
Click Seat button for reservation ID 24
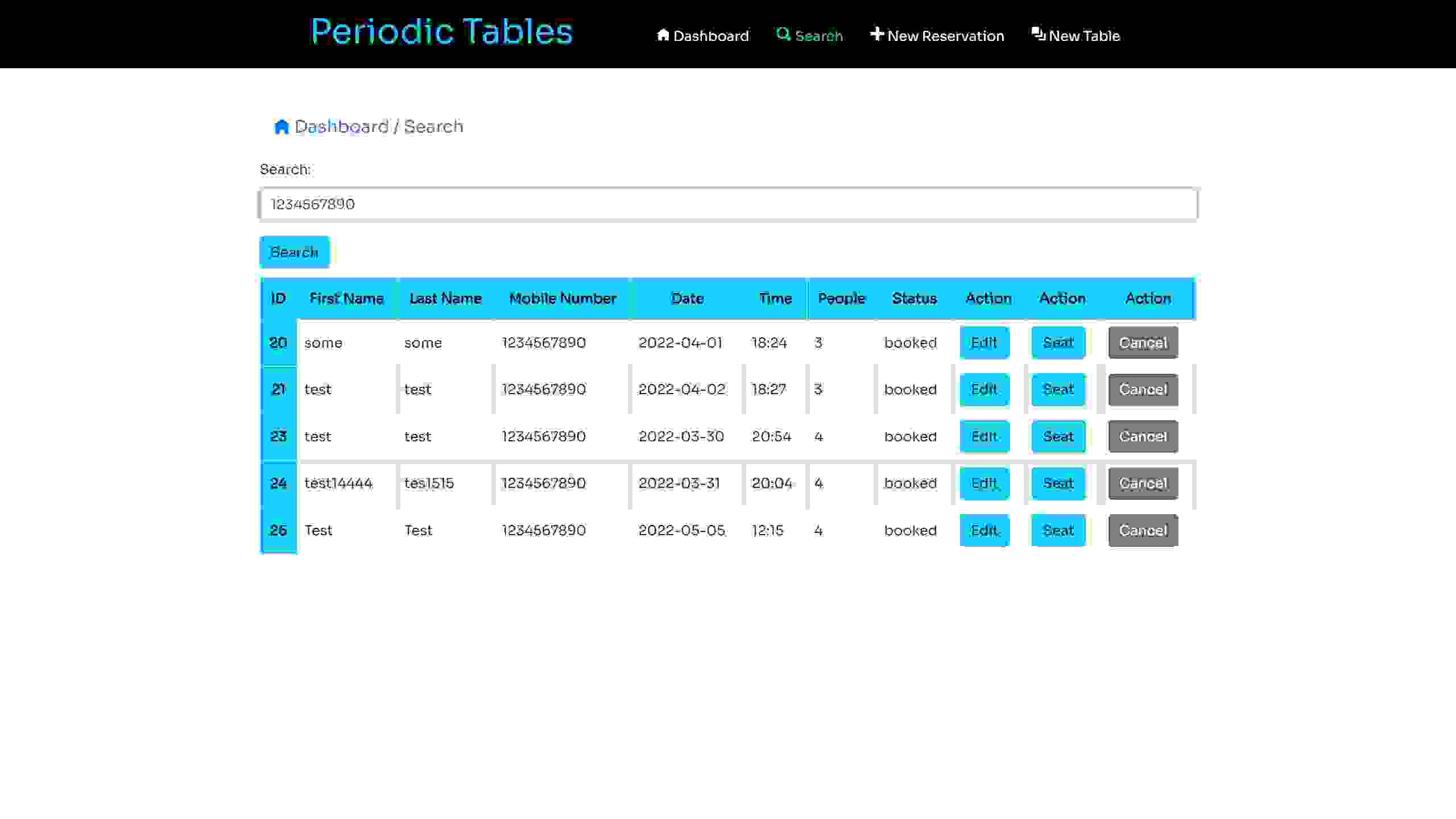tap(1058, 483)
